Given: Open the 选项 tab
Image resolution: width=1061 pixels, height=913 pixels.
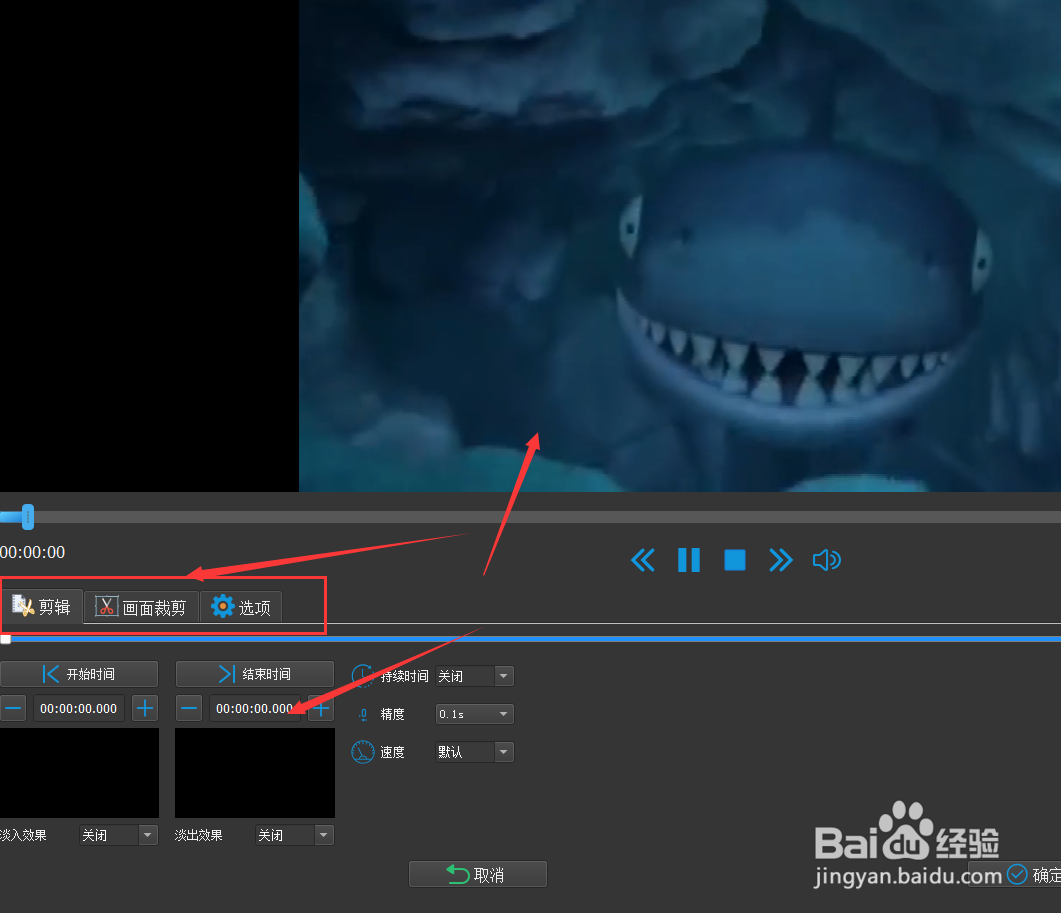Looking at the screenshot, I should (241, 607).
